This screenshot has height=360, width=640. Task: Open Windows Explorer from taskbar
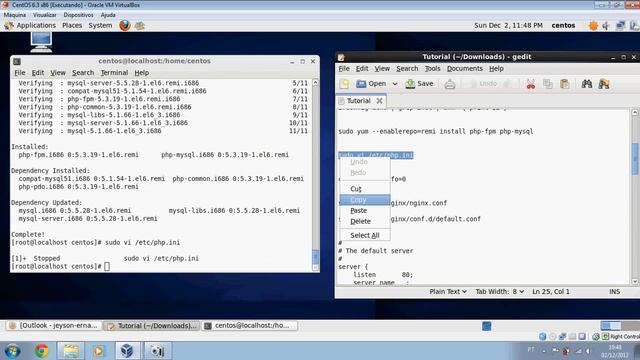(x=71, y=351)
